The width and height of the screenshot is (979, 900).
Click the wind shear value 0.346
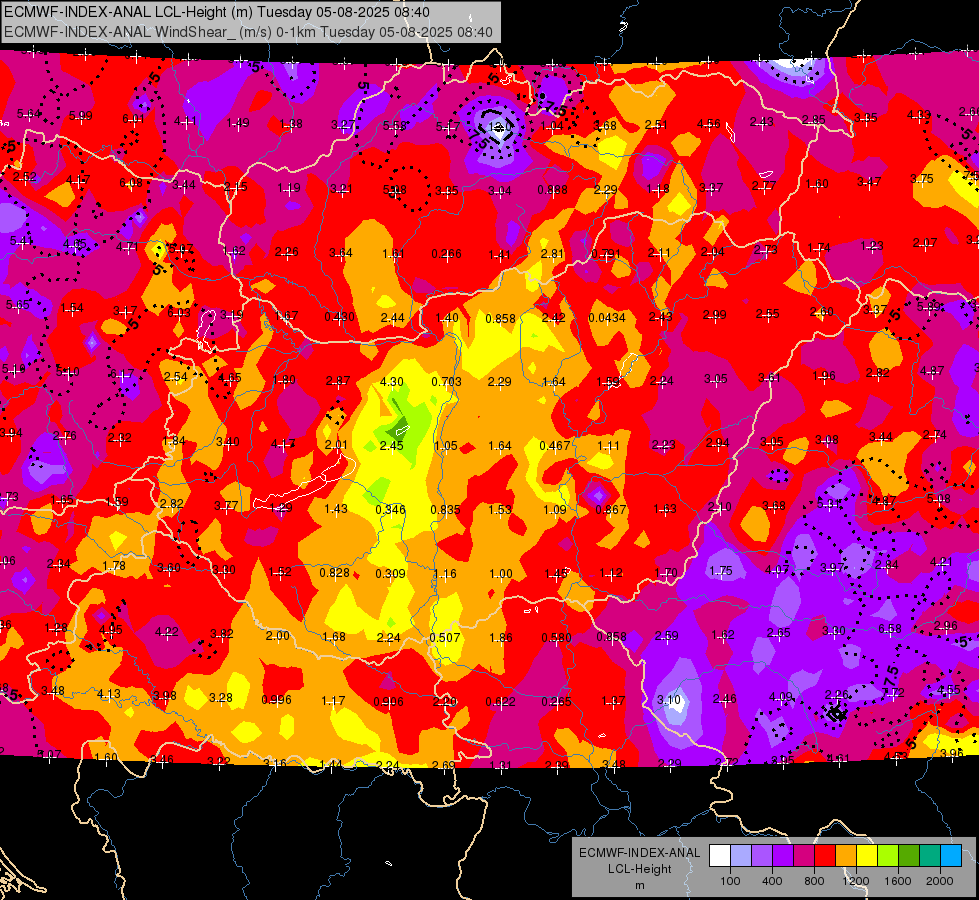(x=390, y=510)
